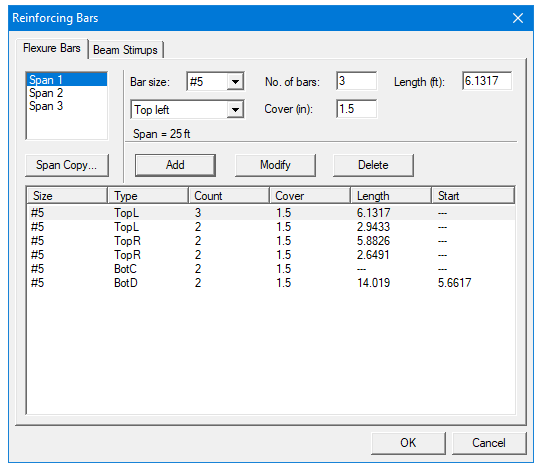This screenshot has height=469, width=540.
Task: Click the No. of bars input field
Action: pos(356,81)
